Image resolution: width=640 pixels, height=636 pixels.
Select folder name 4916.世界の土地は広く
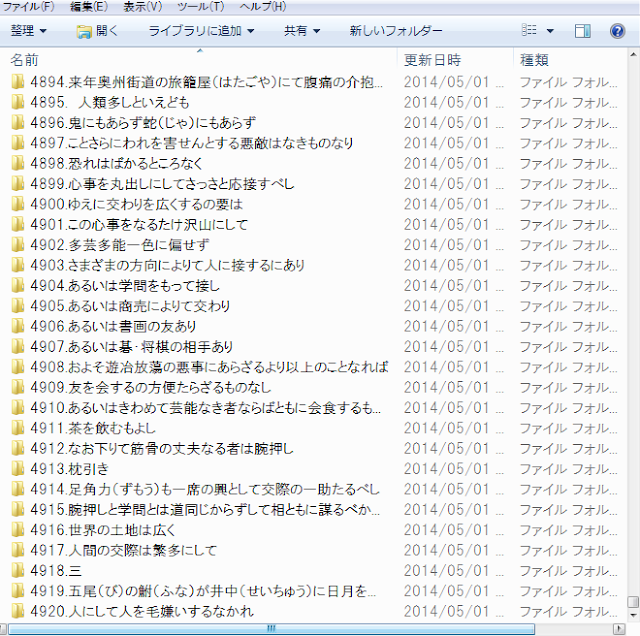(102, 530)
